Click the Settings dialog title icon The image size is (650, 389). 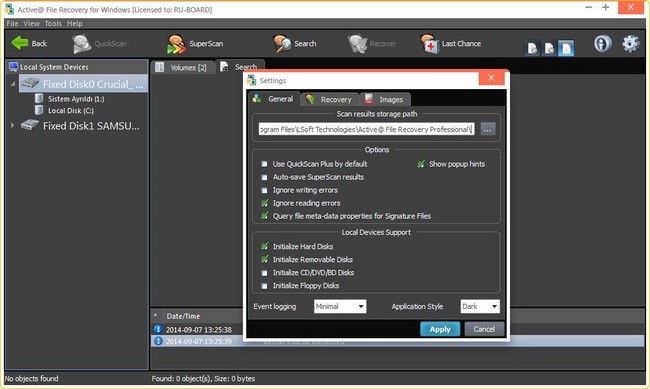pyautogui.click(x=251, y=80)
